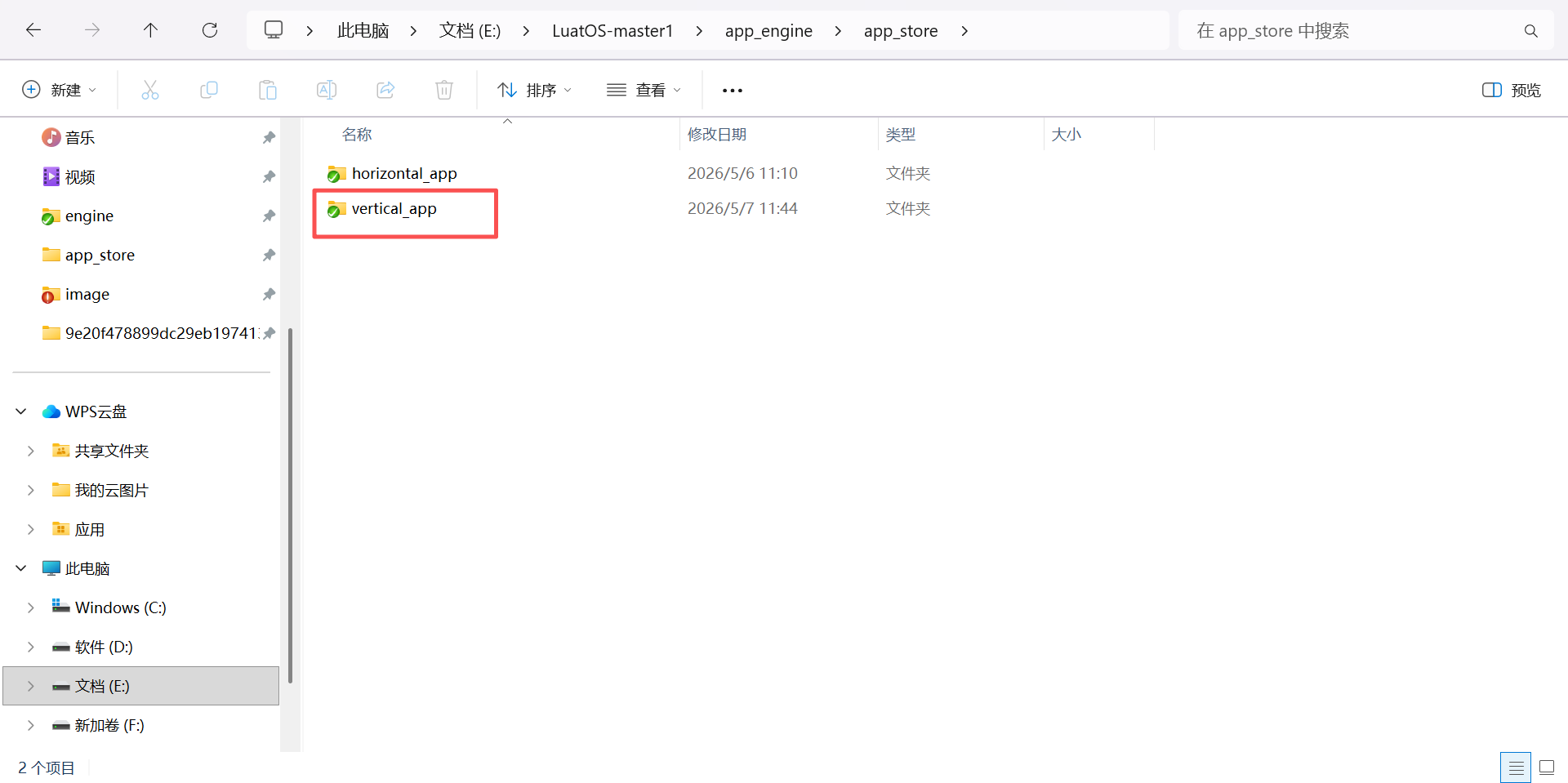Click the Rename icon in toolbar

coord(327,90)
